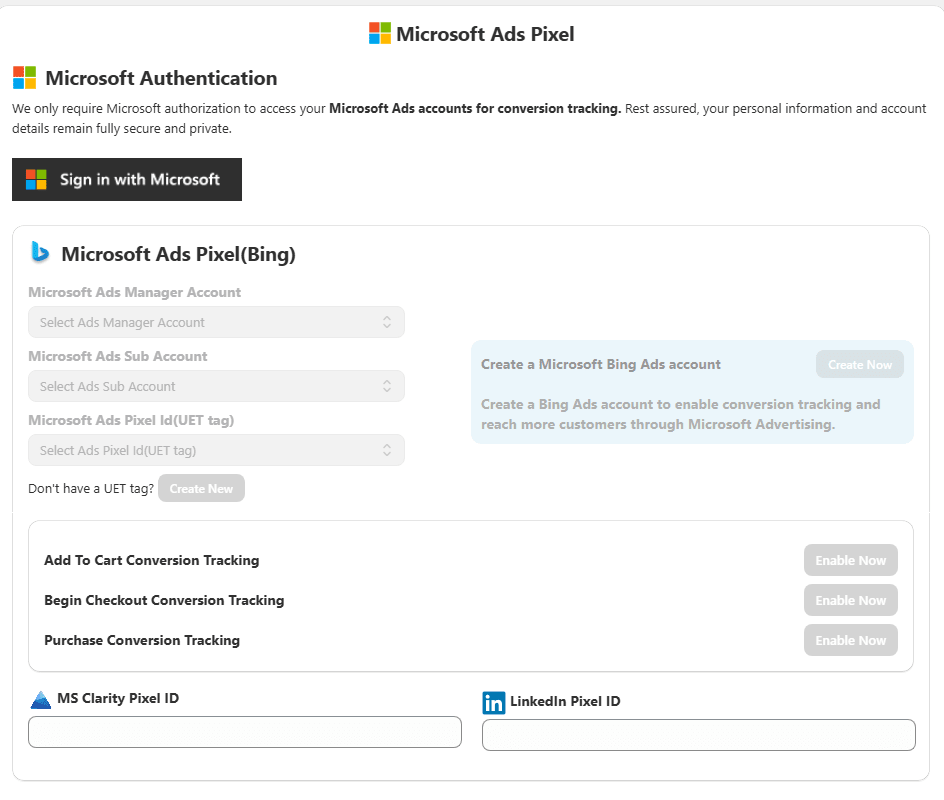This screenshot has width=944, height=800.
Task: Click the "Don't have a UET tag?" text
Action: click(x=91, y=489)
